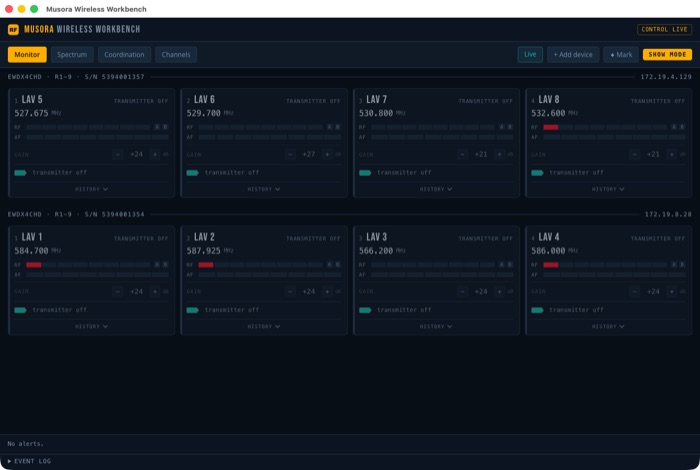Screen dimensions: 700x470
Task: Expand HISTORY on the LAV 1 card
Action: [x=92, y=326]
